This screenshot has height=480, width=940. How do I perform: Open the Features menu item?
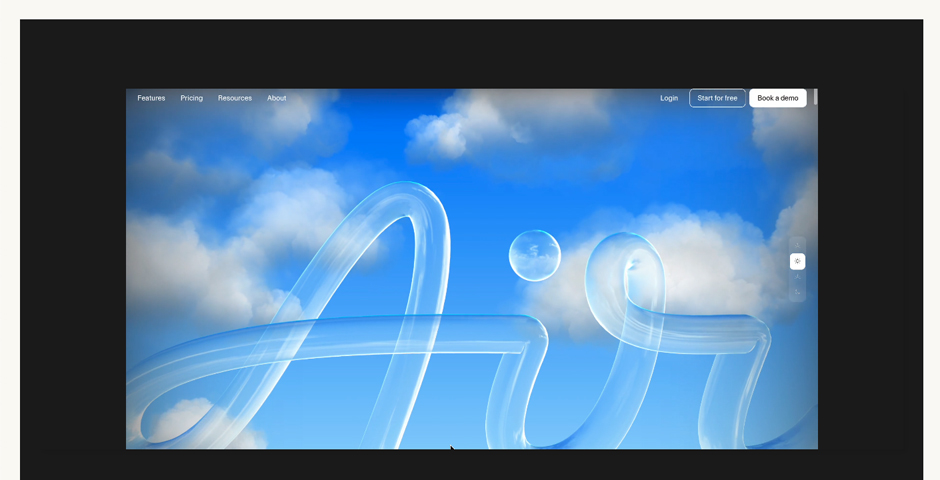(x=151, y=98)
